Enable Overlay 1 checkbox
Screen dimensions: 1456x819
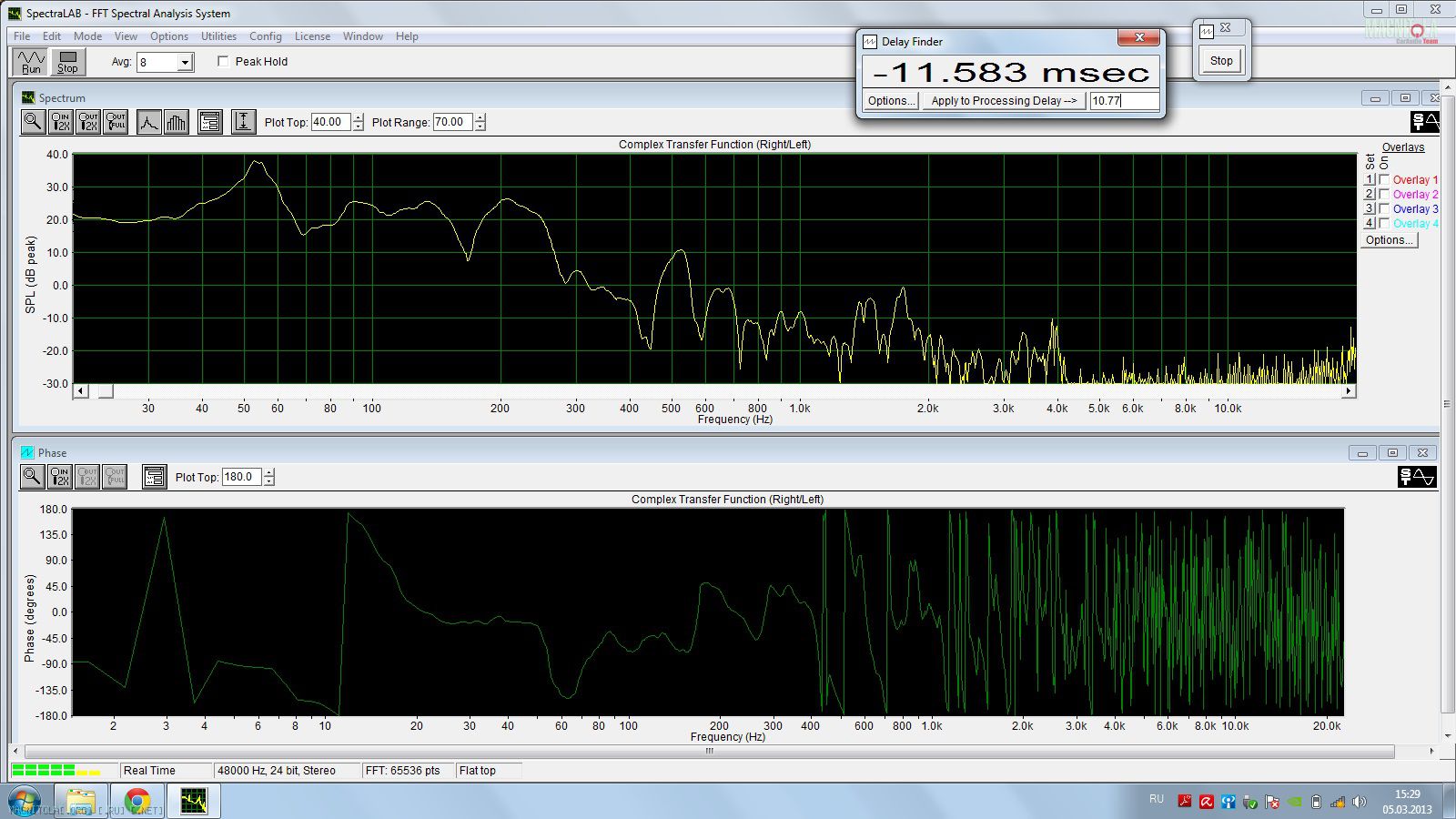[x=1384, y=180]
